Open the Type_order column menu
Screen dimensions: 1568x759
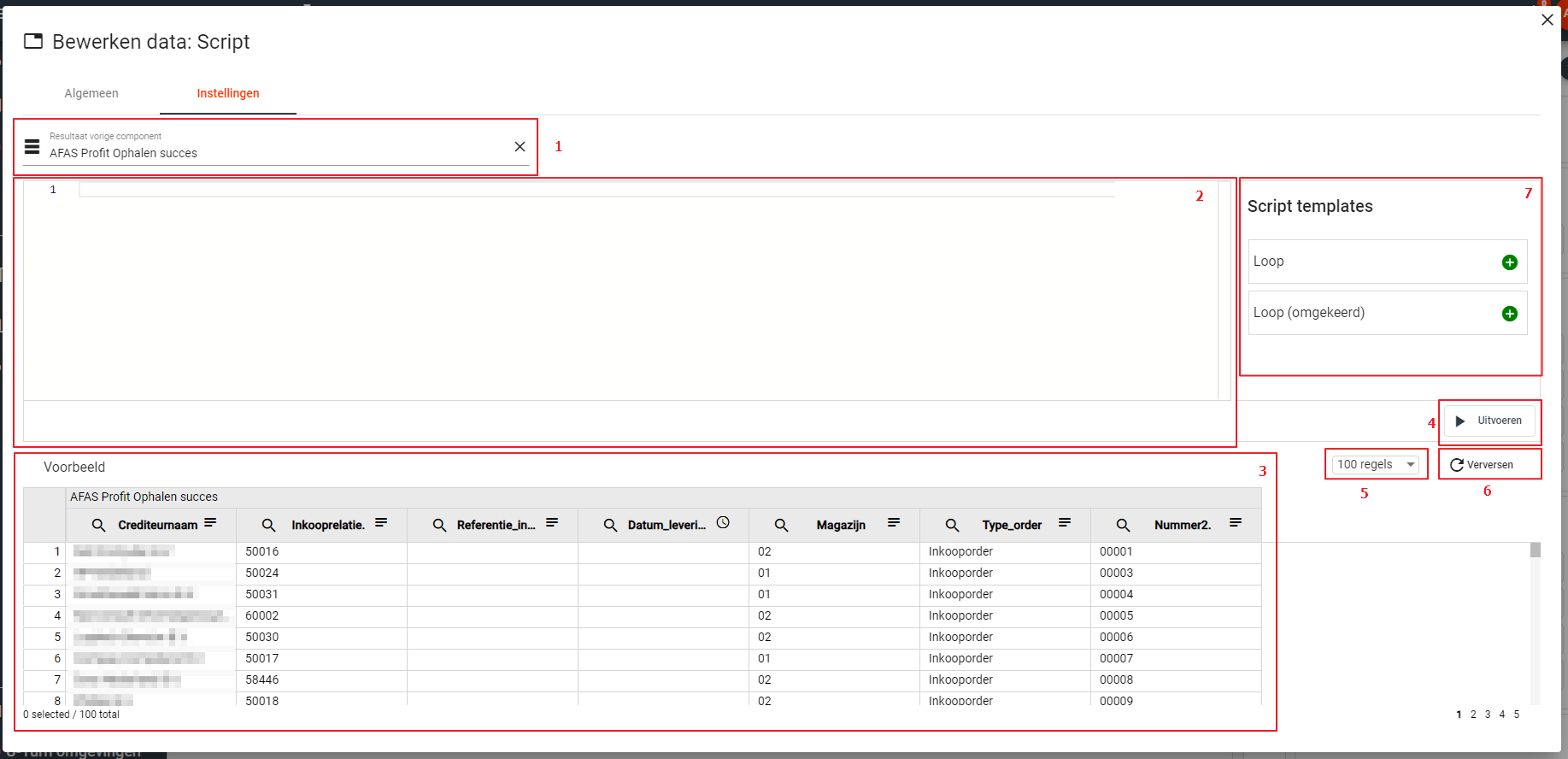coord(1065,523)
